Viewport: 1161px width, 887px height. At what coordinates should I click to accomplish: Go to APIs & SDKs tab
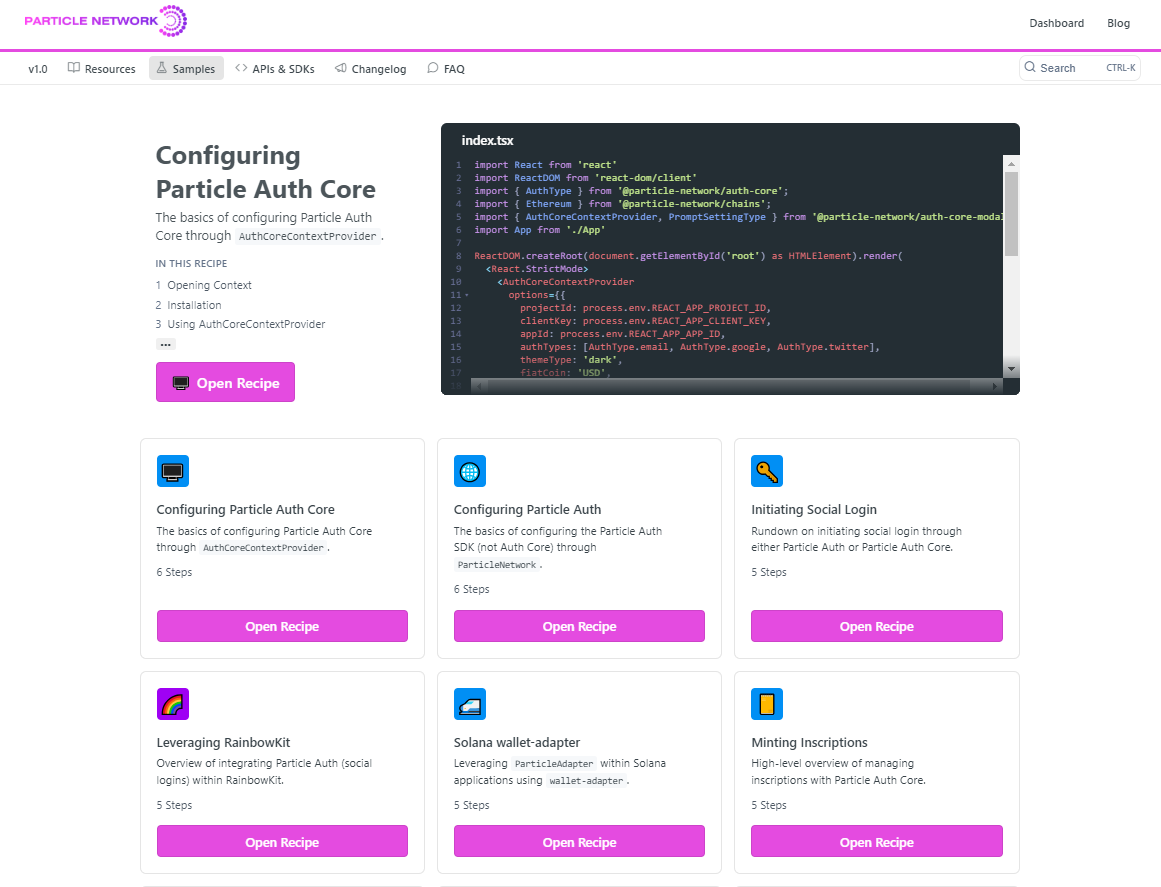pos(275,68)
